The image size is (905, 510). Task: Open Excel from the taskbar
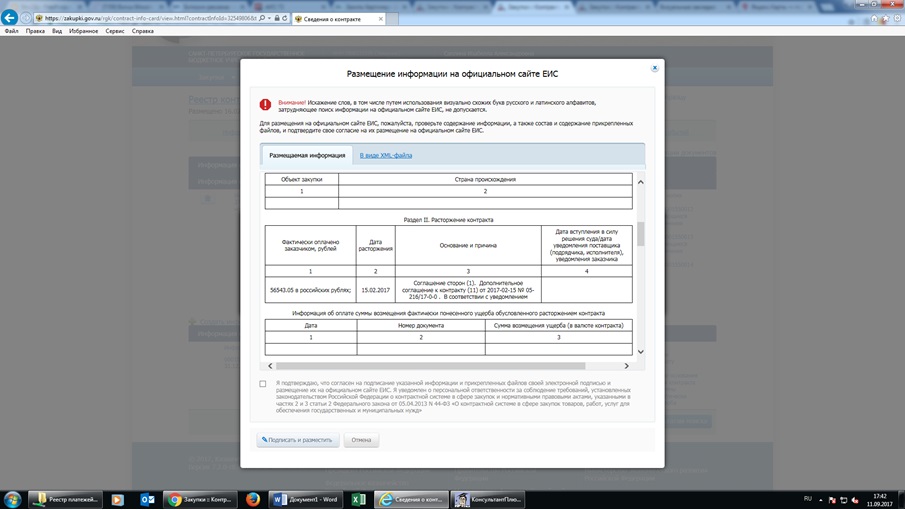[x=358, y=500]
